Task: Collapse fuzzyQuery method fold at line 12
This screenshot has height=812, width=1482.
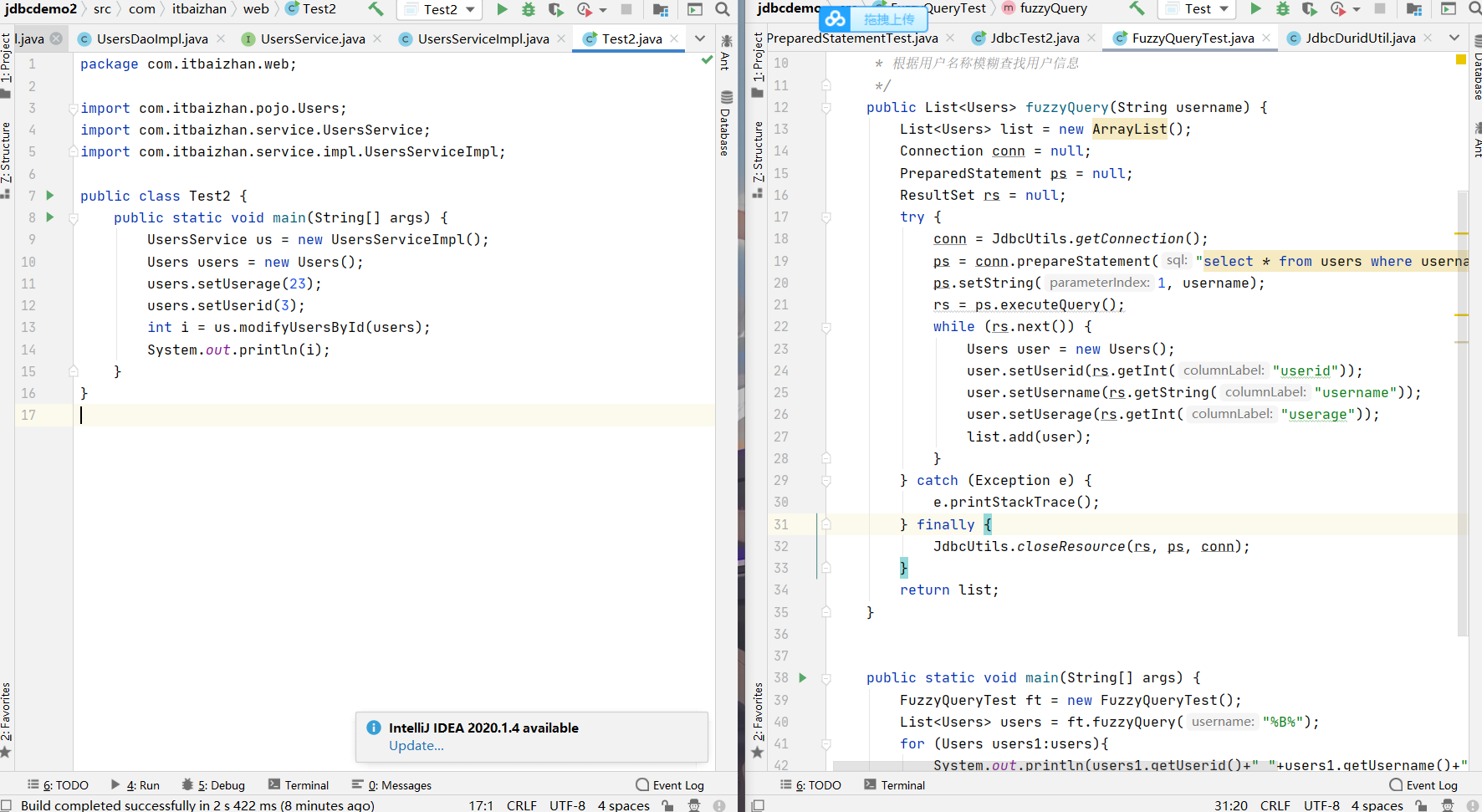Action: (x=826, y=107)
